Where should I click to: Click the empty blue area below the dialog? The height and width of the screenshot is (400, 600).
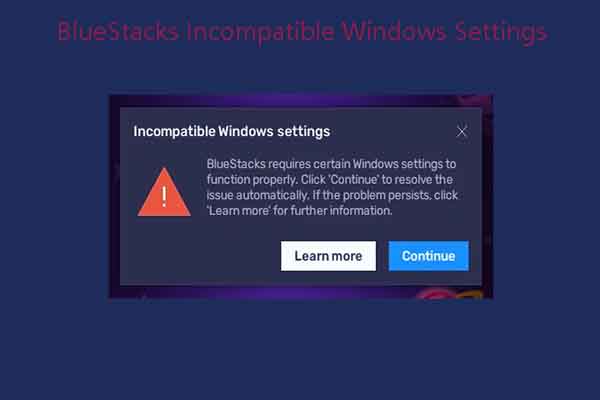(x=300, y=350)
